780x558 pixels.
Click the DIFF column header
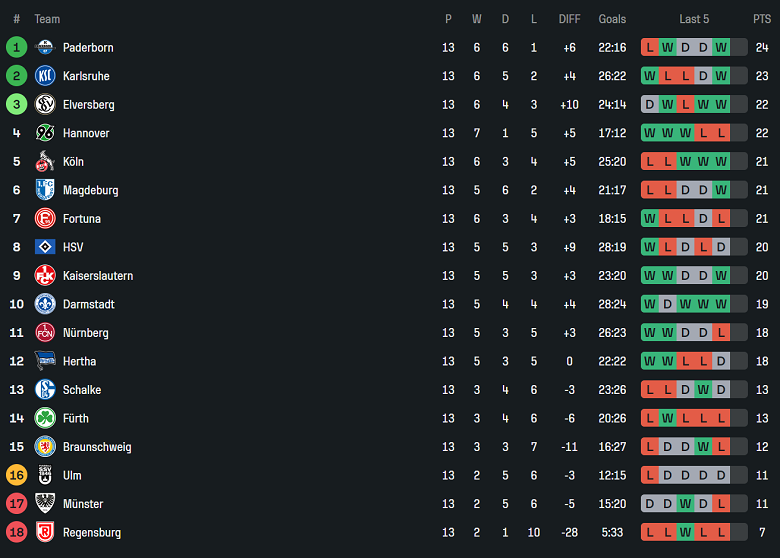tap(569, 19)
